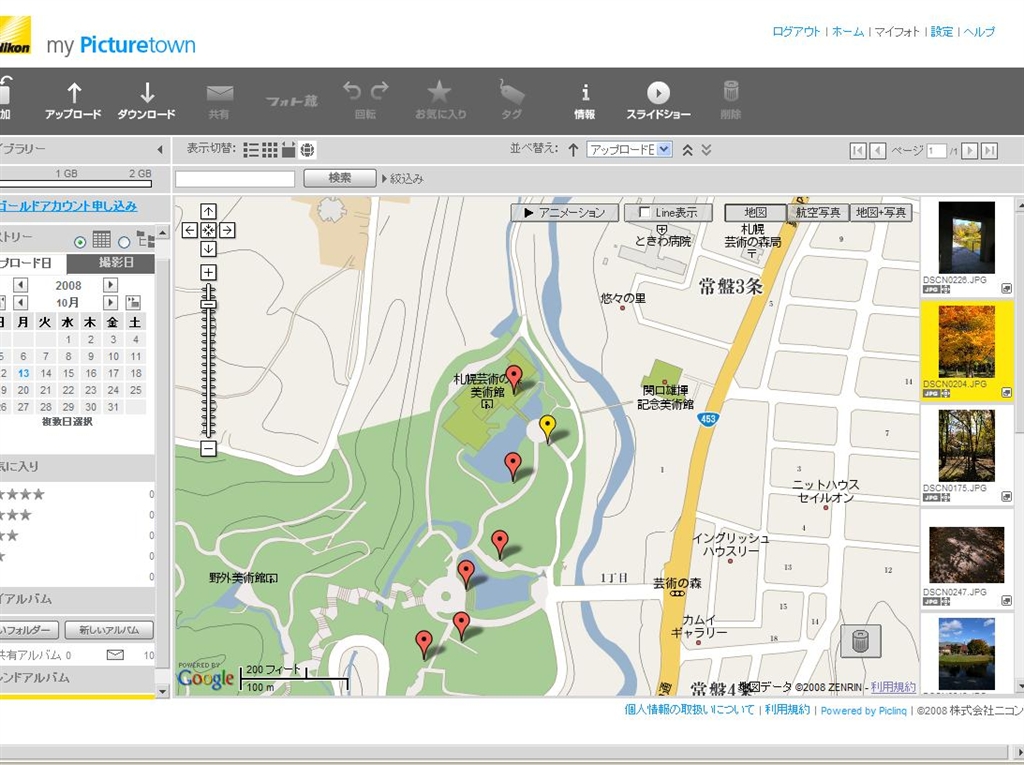Open the ヘルプ link
This screenshot has height=765, width=1024.
(x=978, y=31)
